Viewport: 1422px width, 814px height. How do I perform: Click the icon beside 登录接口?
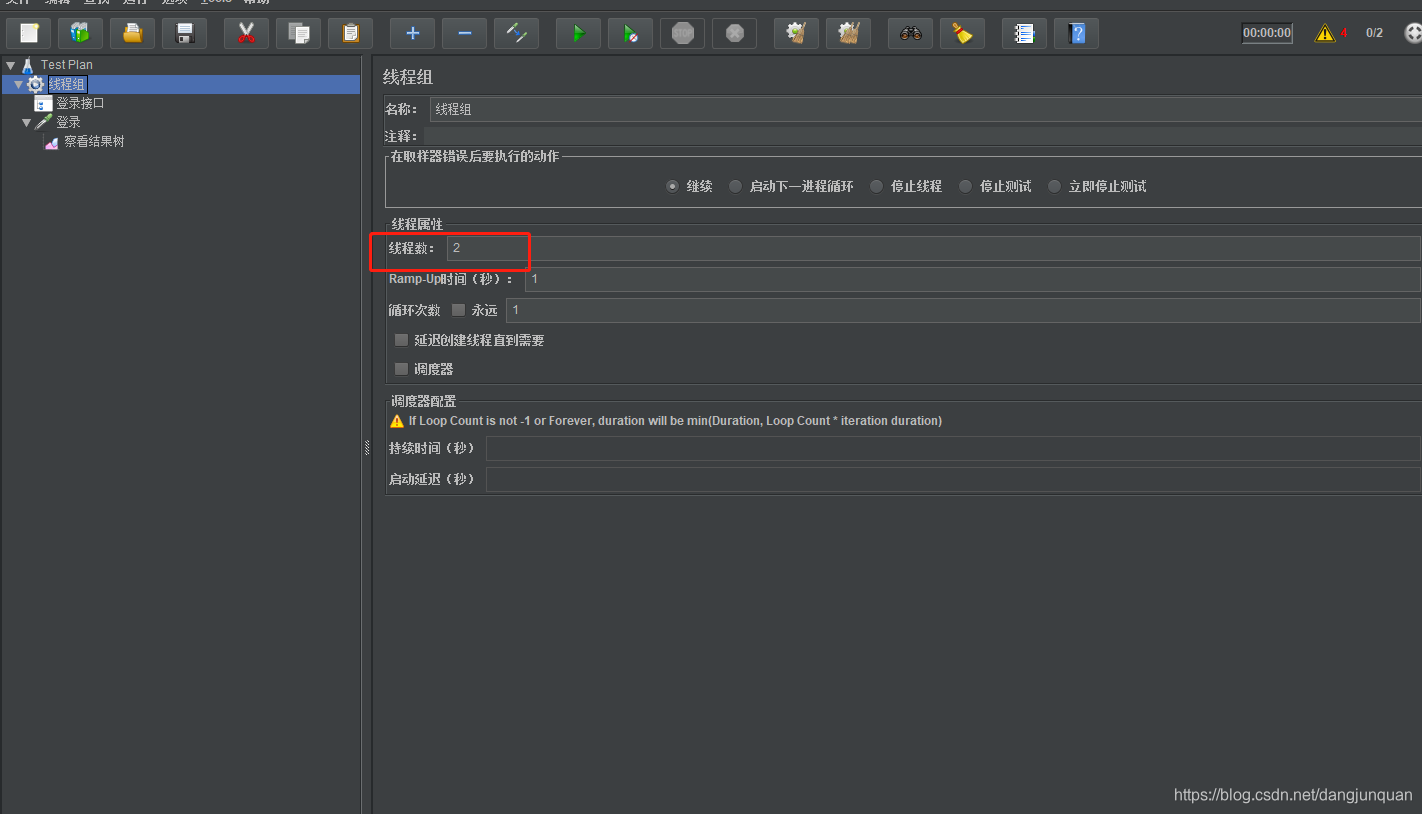43,103
